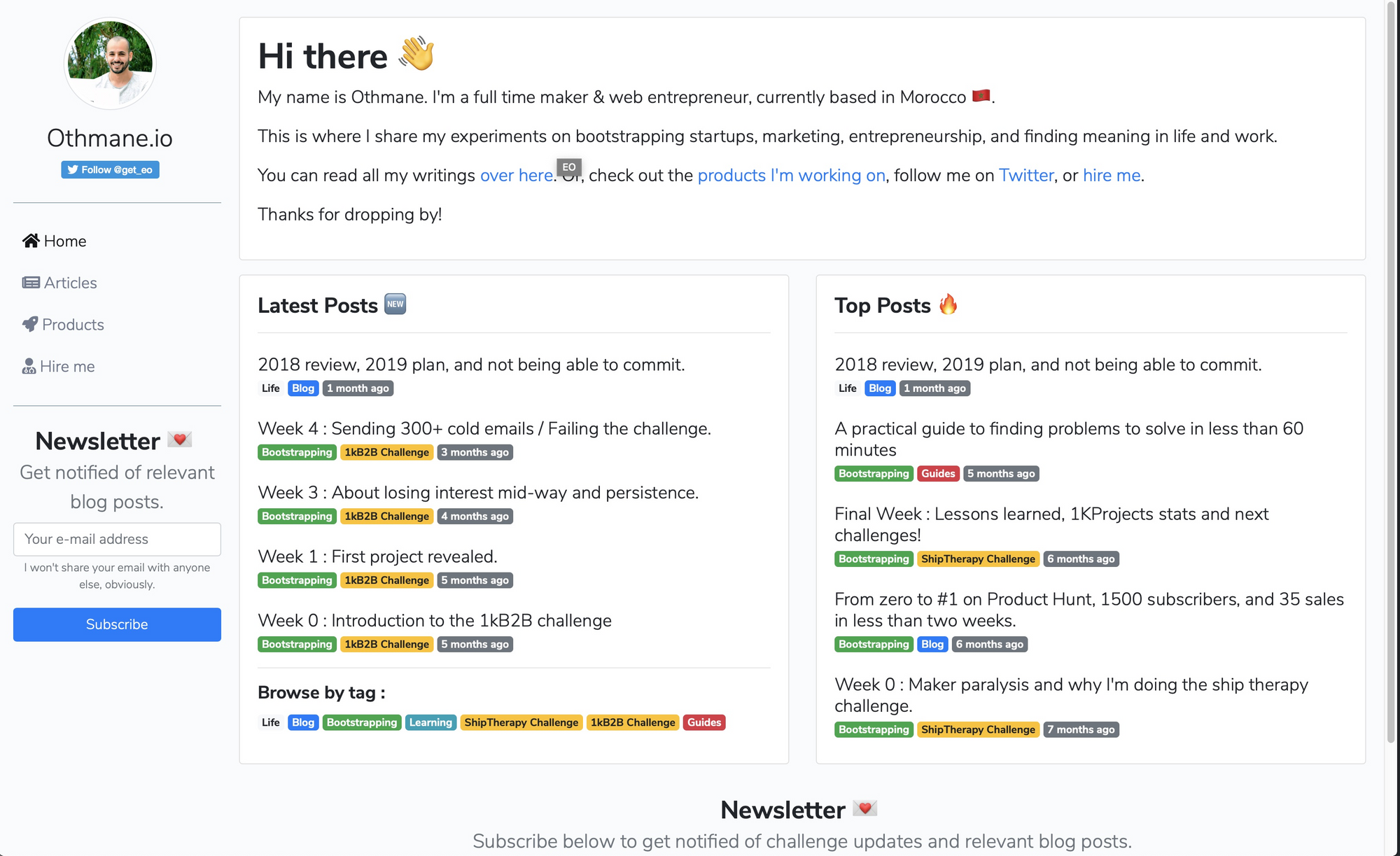Viewport: 1400px width, 856px height.
Task: Click the Articles newspaper icon
Action: pyautogui.click(x=31, y=283)
